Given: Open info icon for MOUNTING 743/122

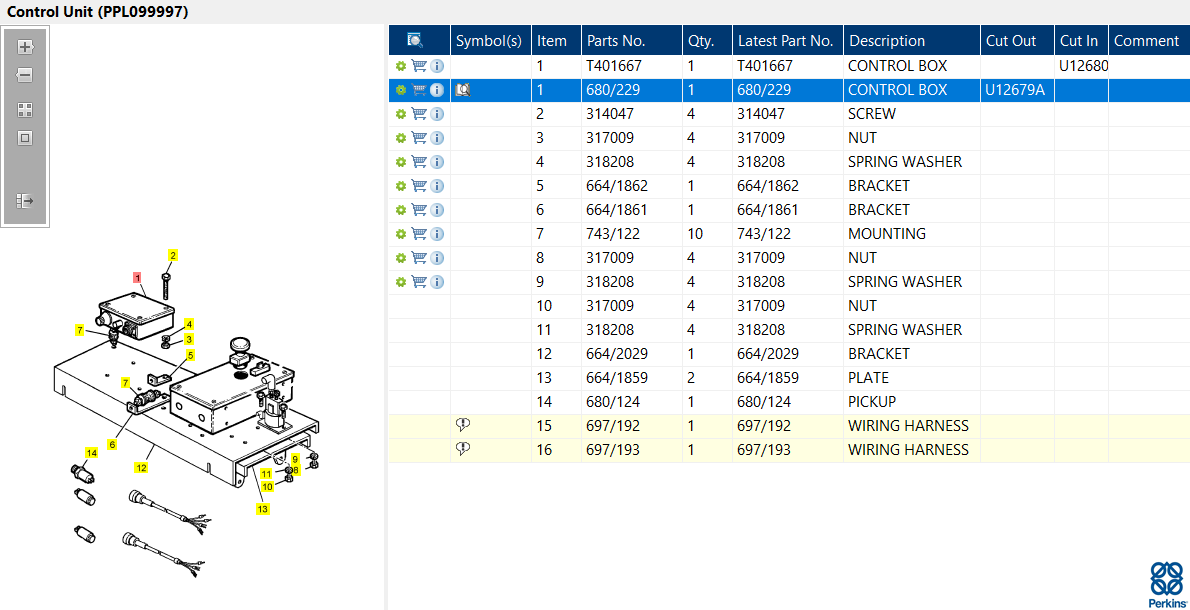Looking at the screenshot, I should click(436, 234).
